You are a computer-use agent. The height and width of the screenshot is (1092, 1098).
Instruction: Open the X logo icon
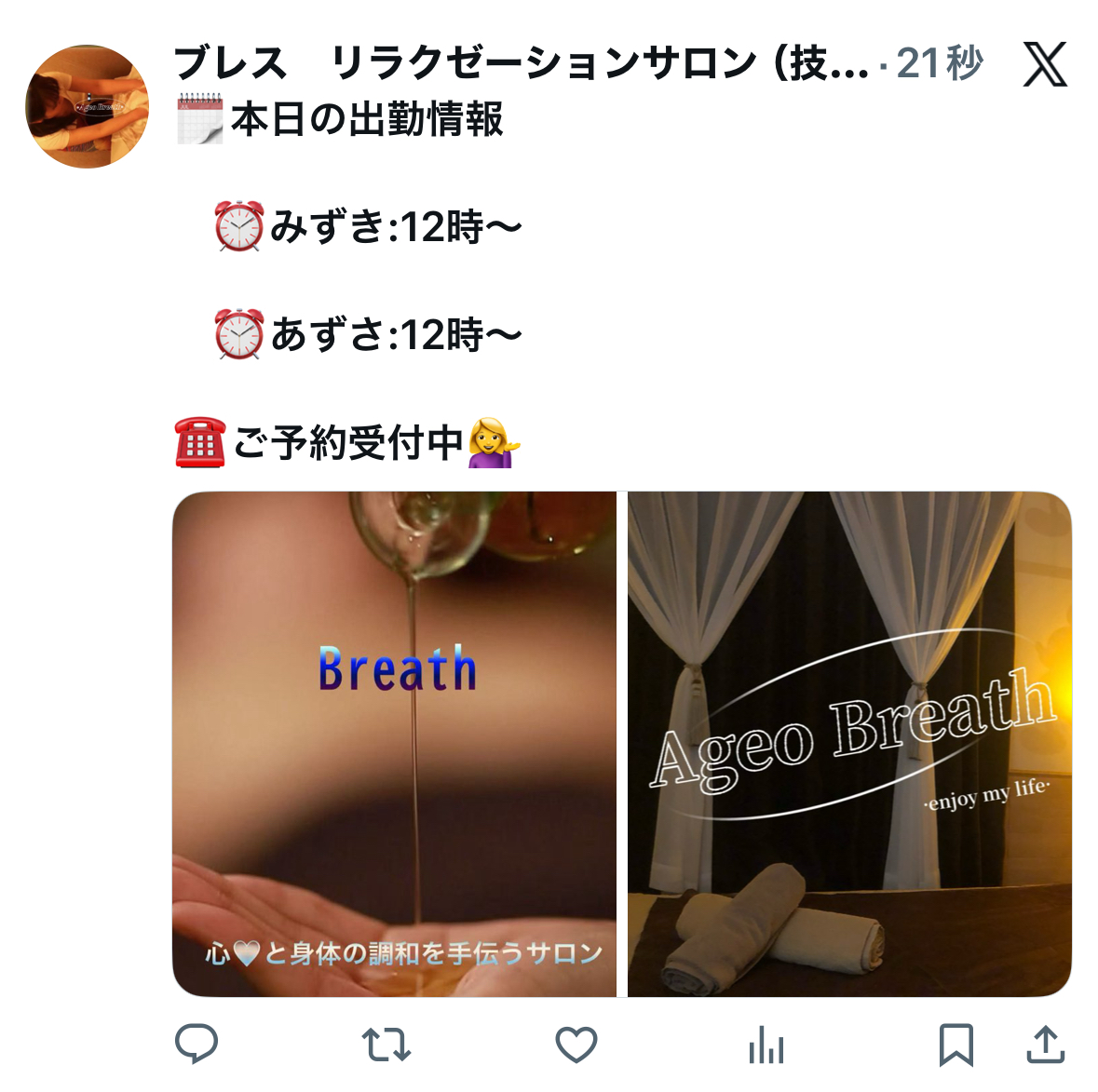pos(1045,64)
